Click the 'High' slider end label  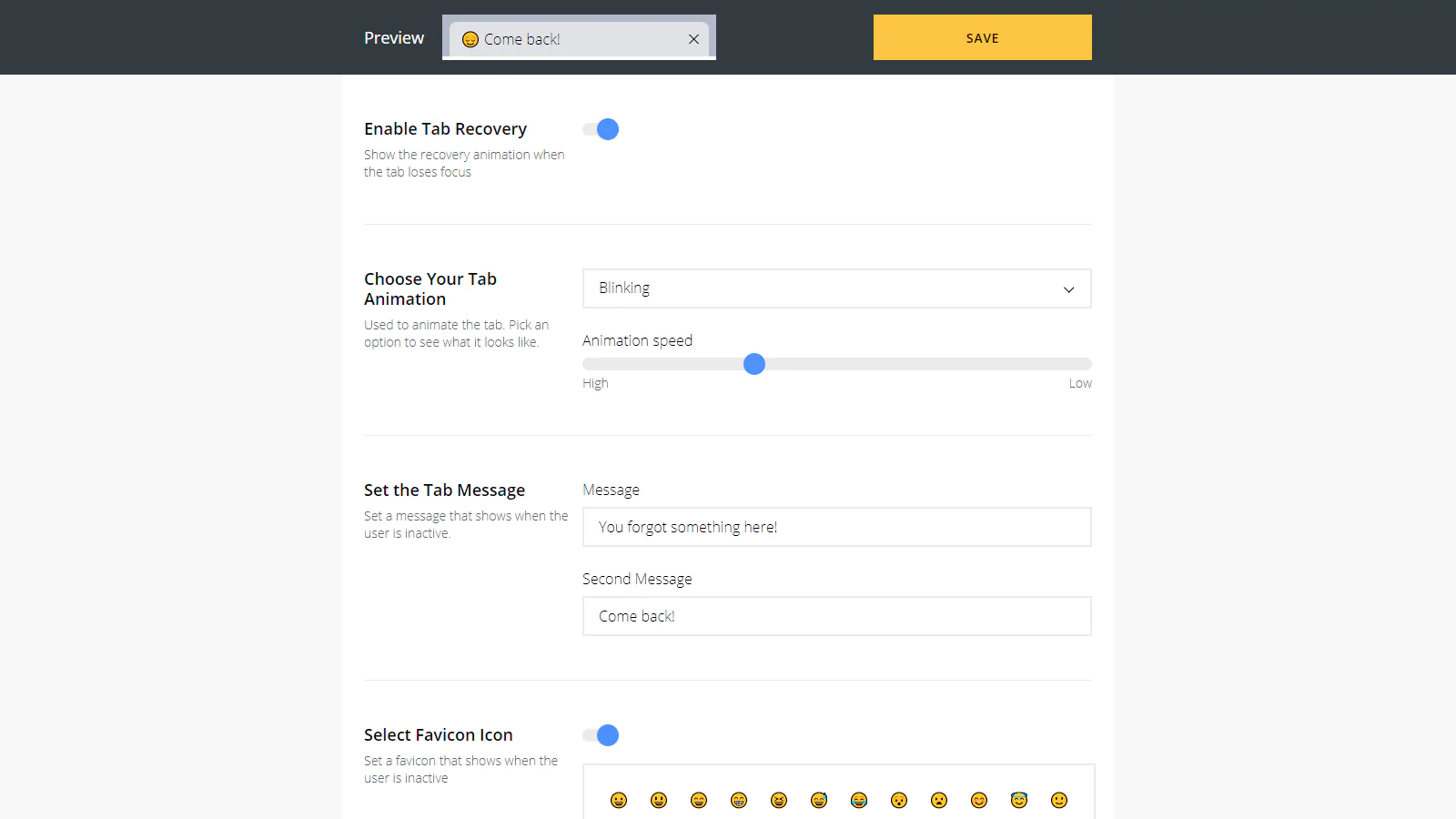595,383
